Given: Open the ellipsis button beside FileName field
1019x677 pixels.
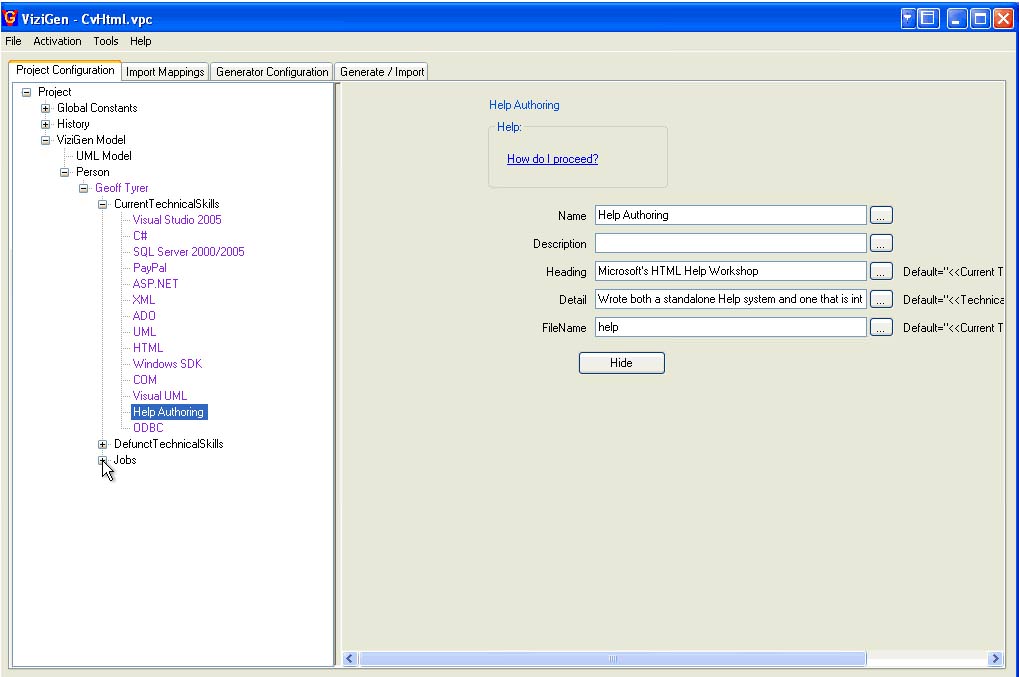Looking at the screenshot, I should click(x=881, y=327).
